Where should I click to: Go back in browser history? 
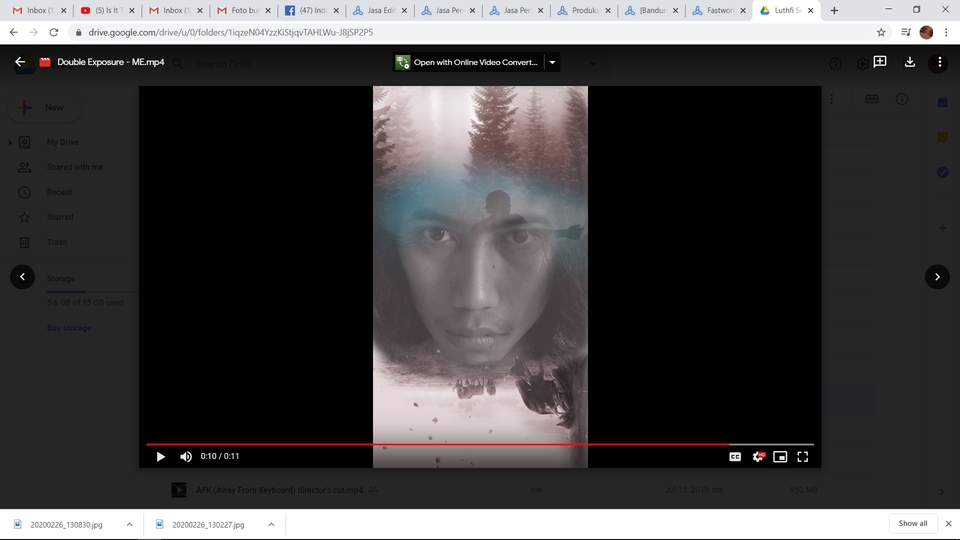coord(14,32)
